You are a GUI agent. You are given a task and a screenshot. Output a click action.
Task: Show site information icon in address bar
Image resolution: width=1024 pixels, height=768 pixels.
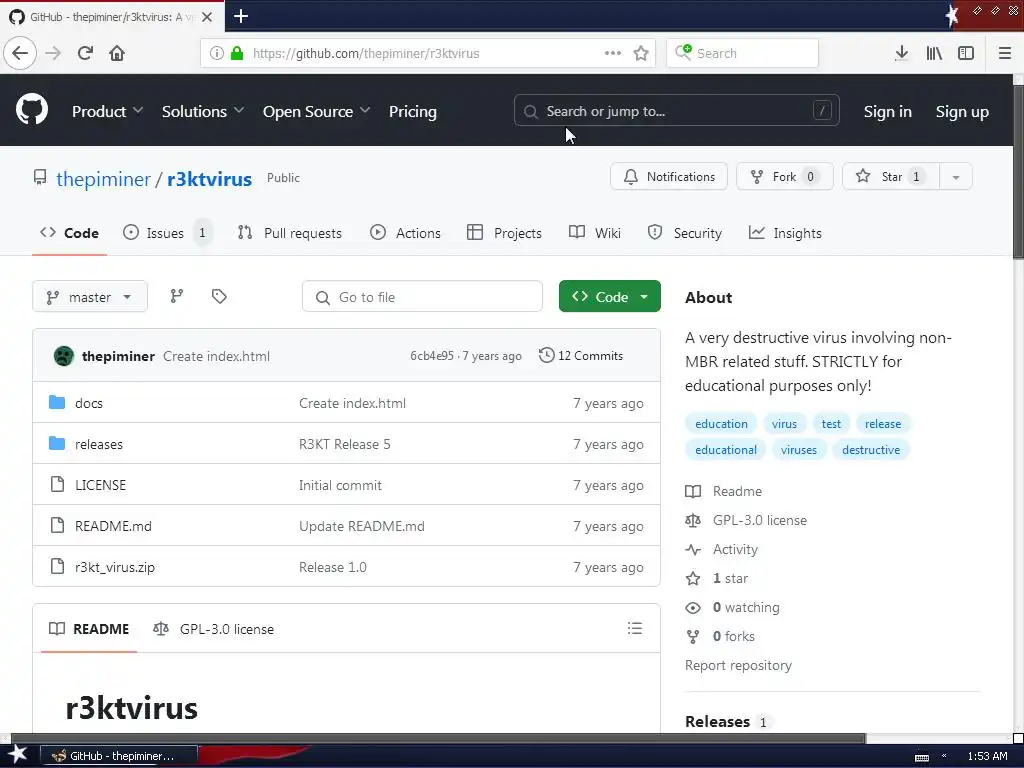(216, 53)
